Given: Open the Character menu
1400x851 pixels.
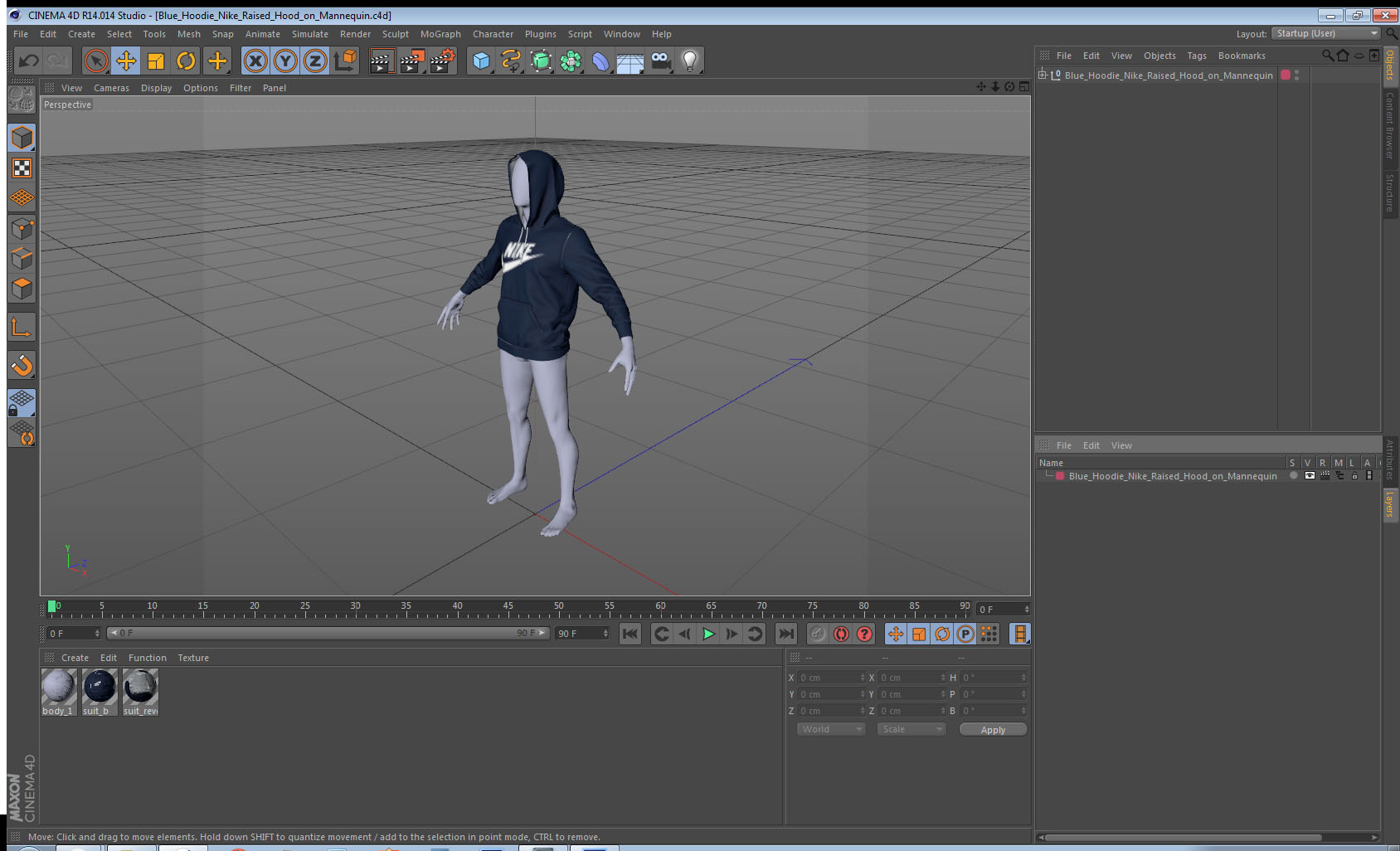Looking at the screenshot, I should click(493, 34).
